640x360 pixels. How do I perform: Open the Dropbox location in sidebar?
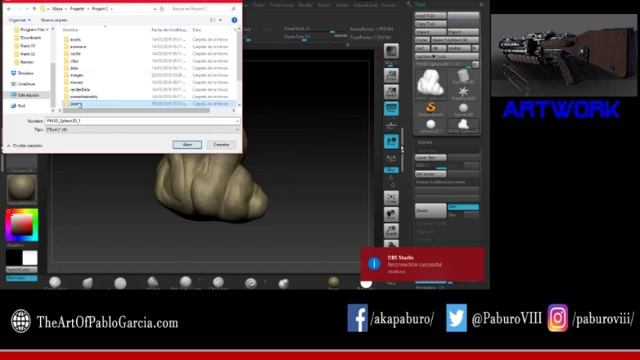22,73
